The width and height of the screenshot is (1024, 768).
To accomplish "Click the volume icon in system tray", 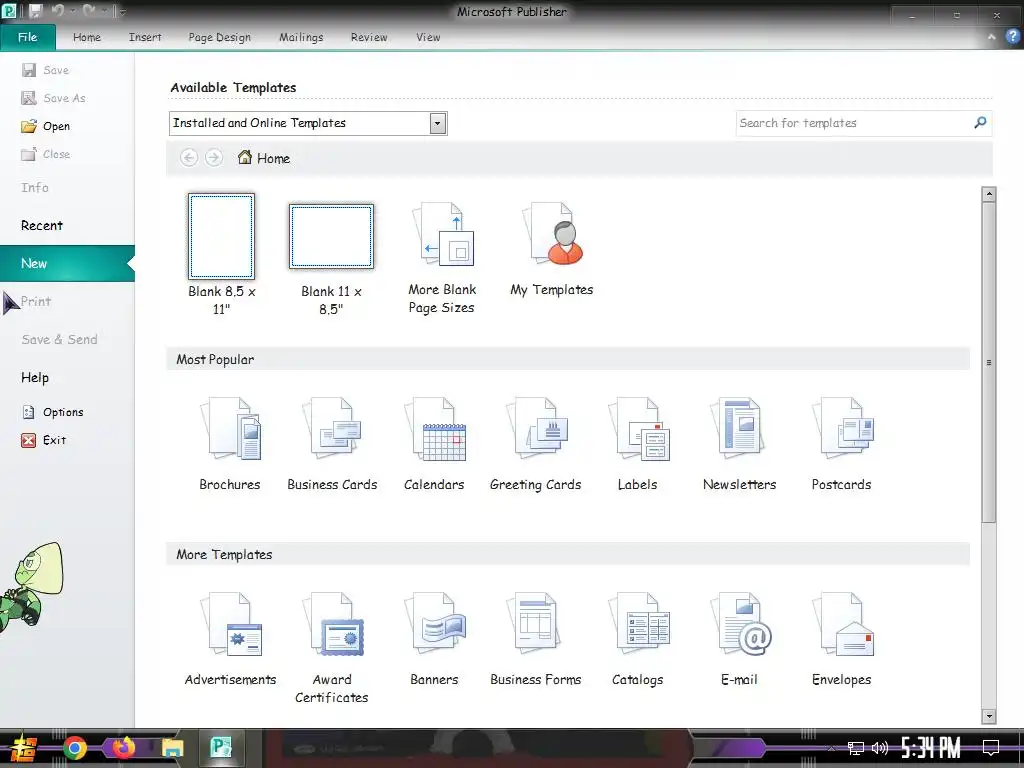I will (x=880, y=748).
